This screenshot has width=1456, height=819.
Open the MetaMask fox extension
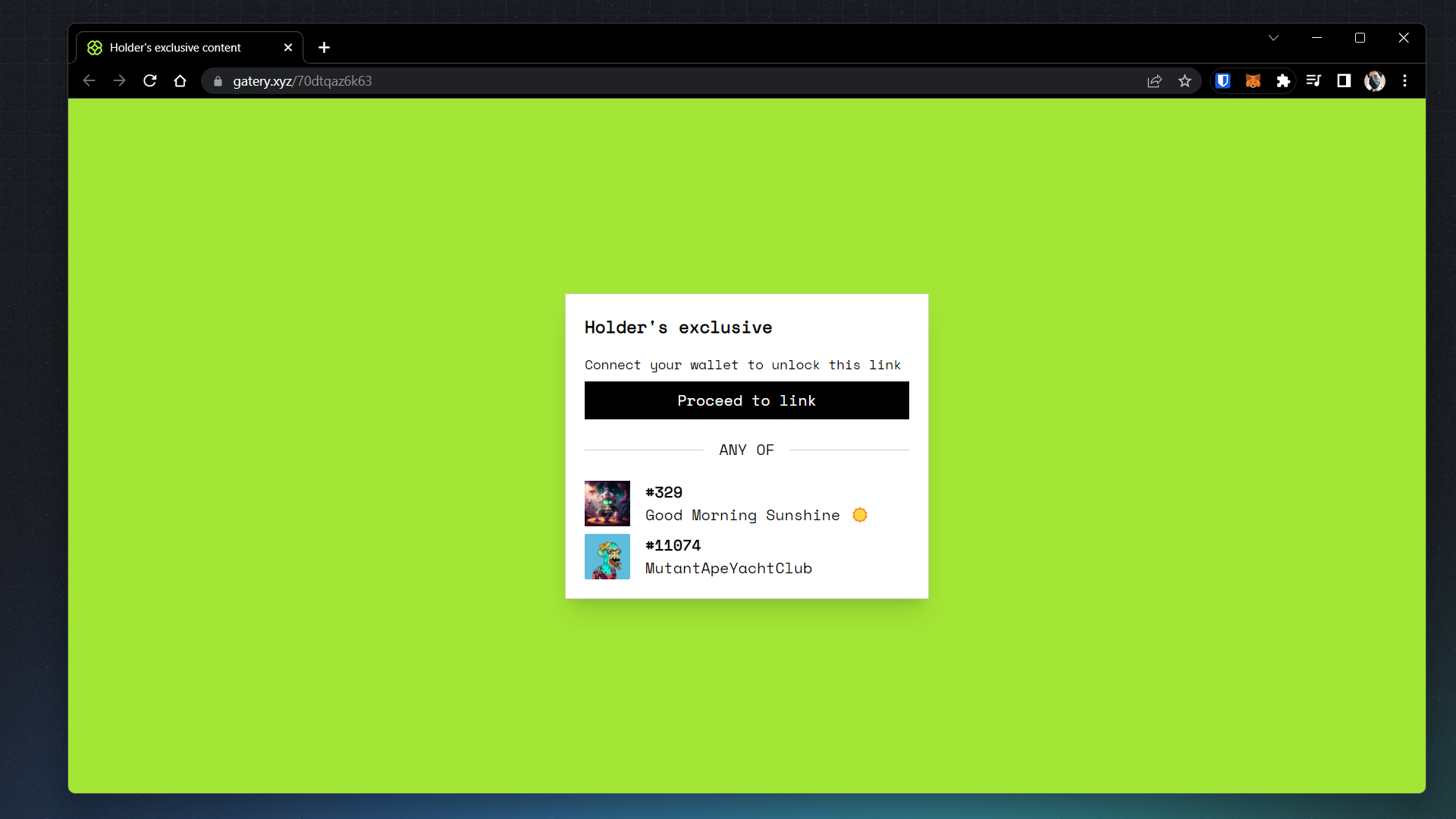pos(1253,81)
